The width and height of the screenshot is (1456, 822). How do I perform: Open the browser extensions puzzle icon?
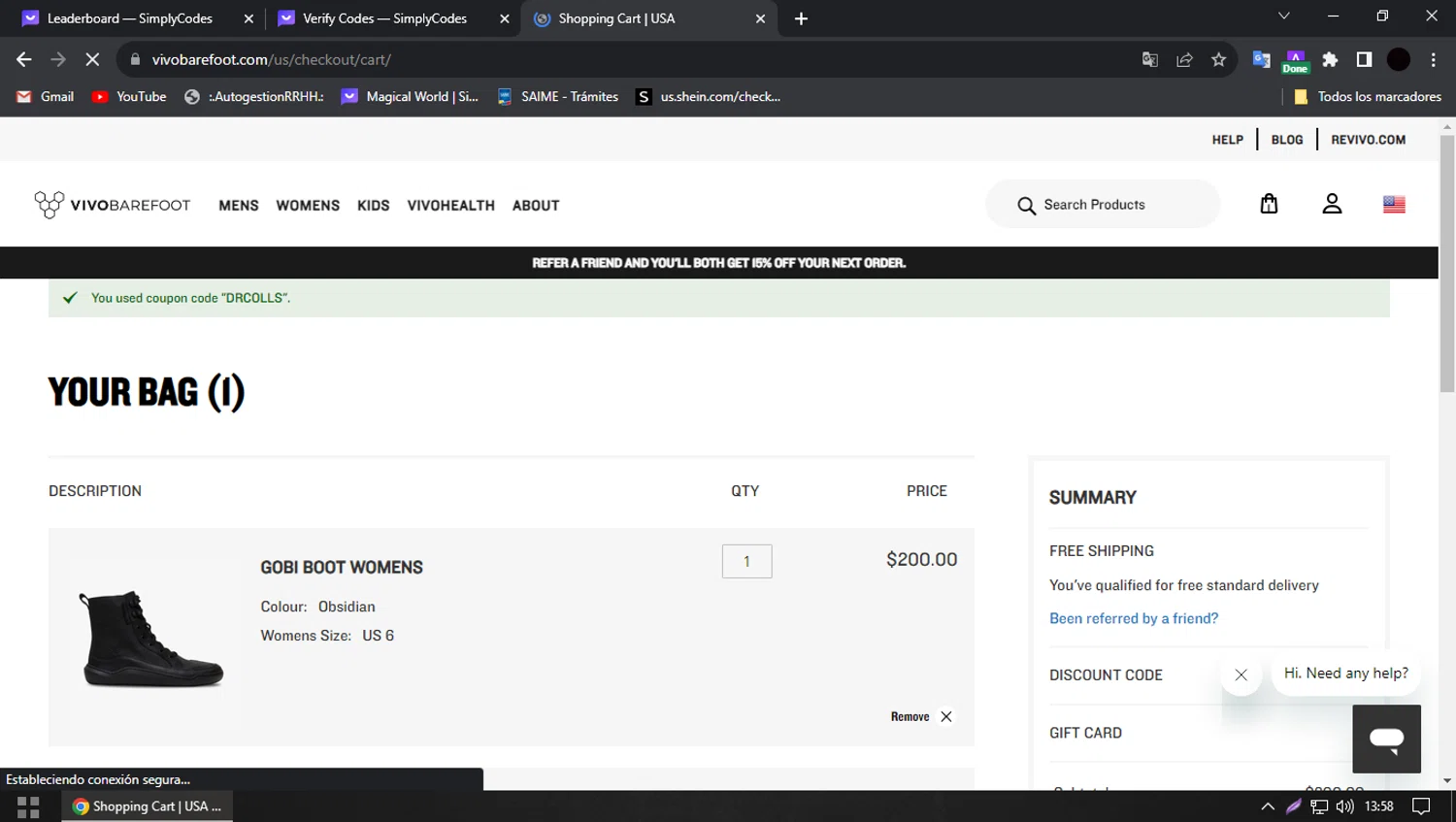tap(1330, 59)
